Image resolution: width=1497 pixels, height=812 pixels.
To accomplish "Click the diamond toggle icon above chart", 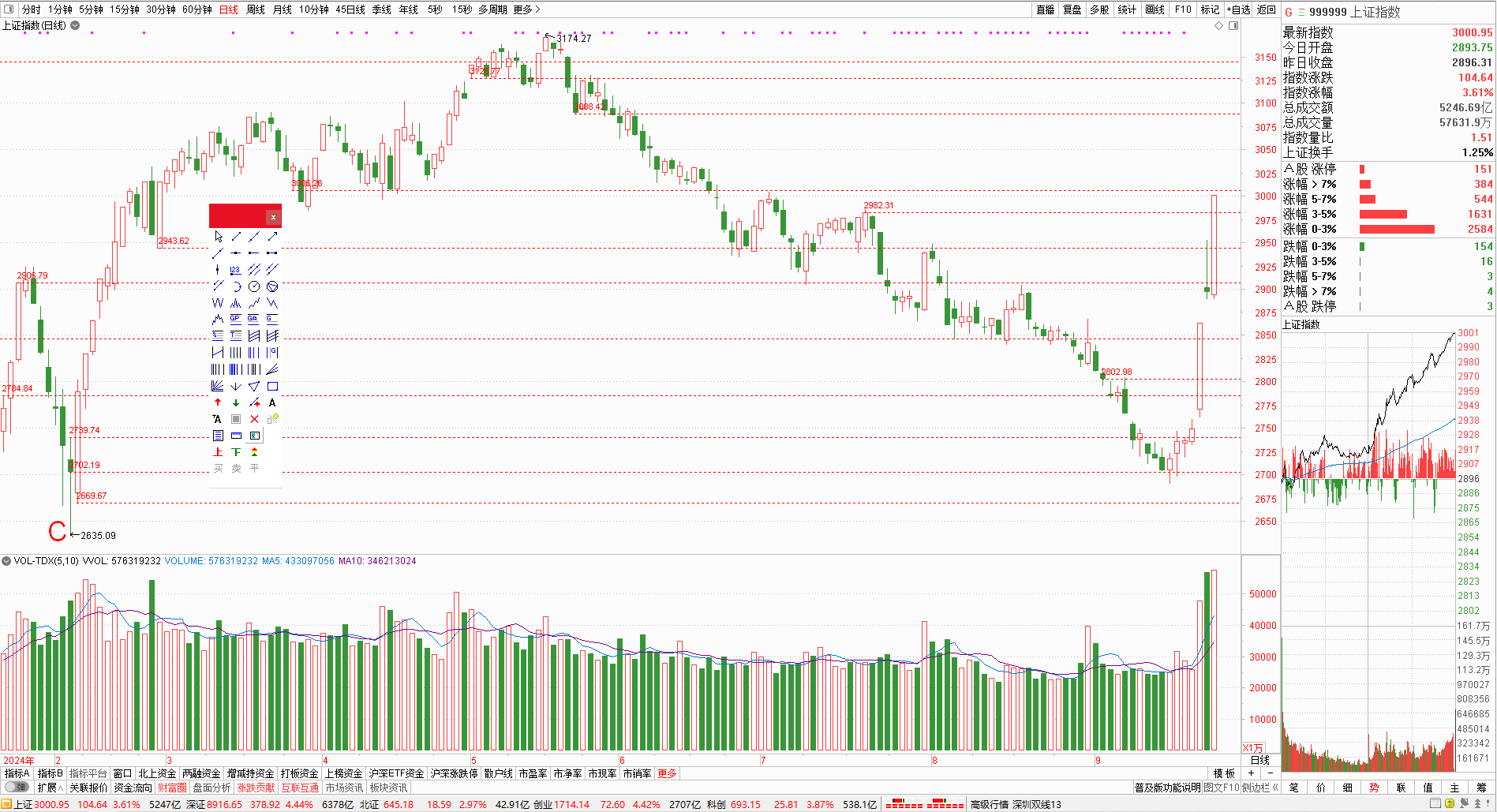I will click(1219, 26).
